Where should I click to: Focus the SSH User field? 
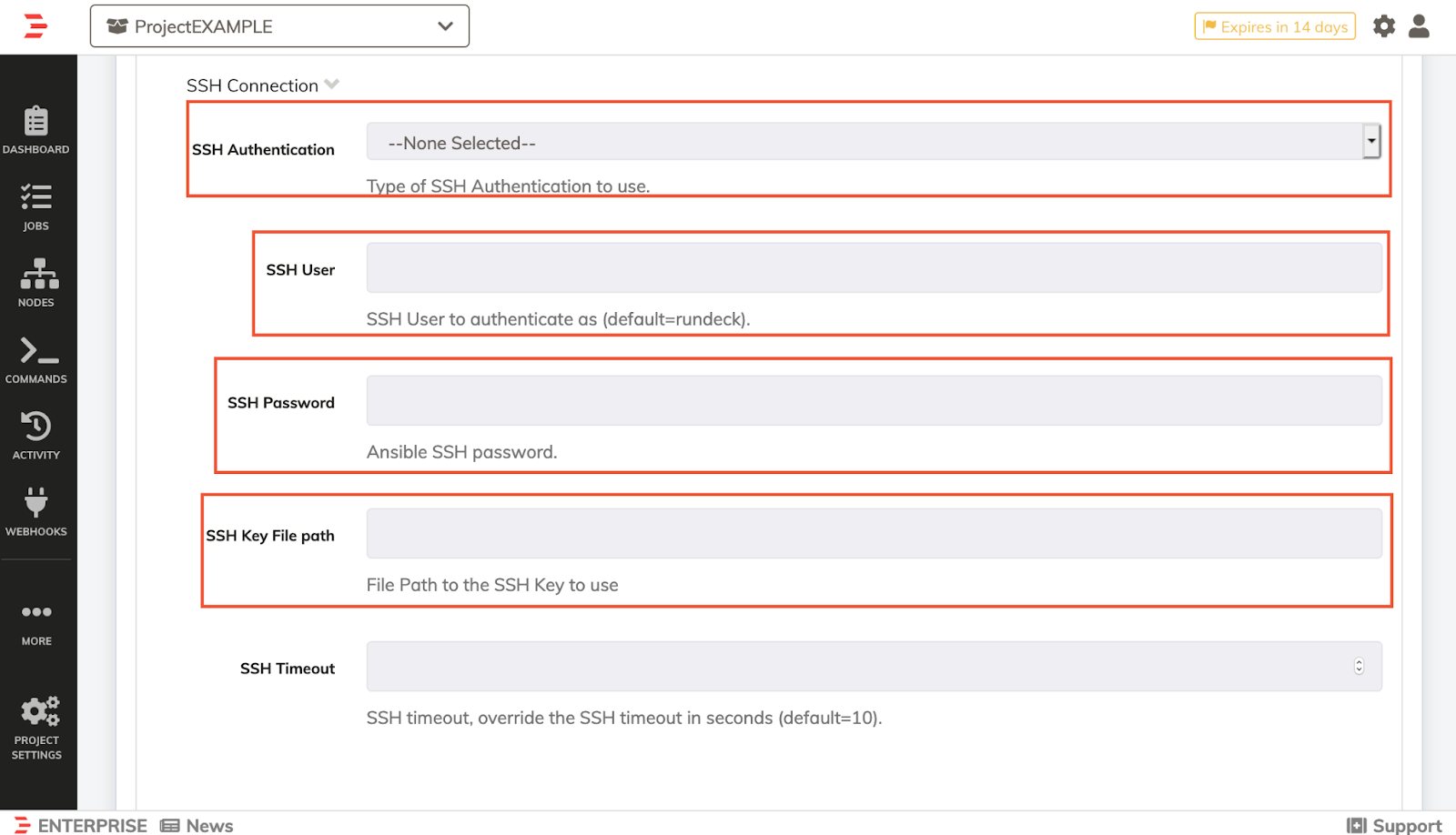point(874,267)
